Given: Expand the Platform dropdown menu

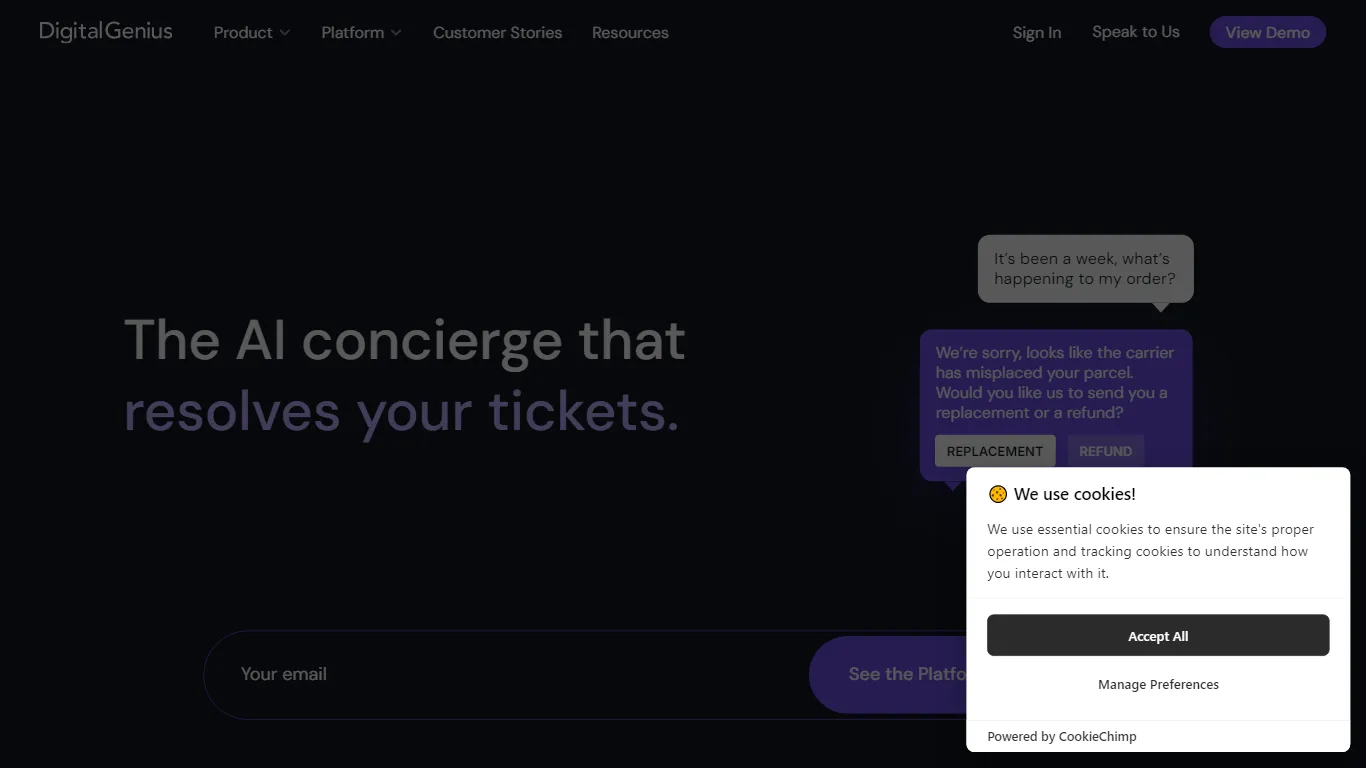Looking at the screenshot, I should 361,33.
